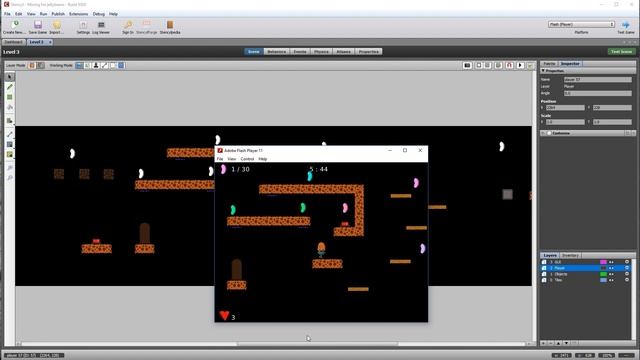Move layer up with up arrow
640x360 pixels.
point(558,343)
